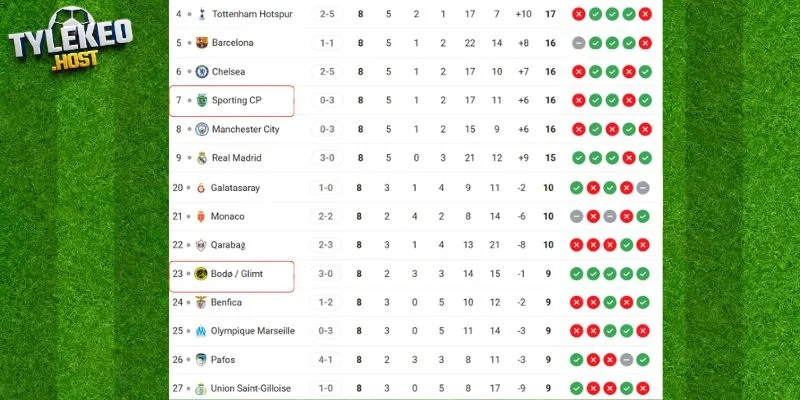Click Pafos's 4-1 score badge
Image resolution: width=800 pixels, height=400 pixels.
(x=329, y=360)
